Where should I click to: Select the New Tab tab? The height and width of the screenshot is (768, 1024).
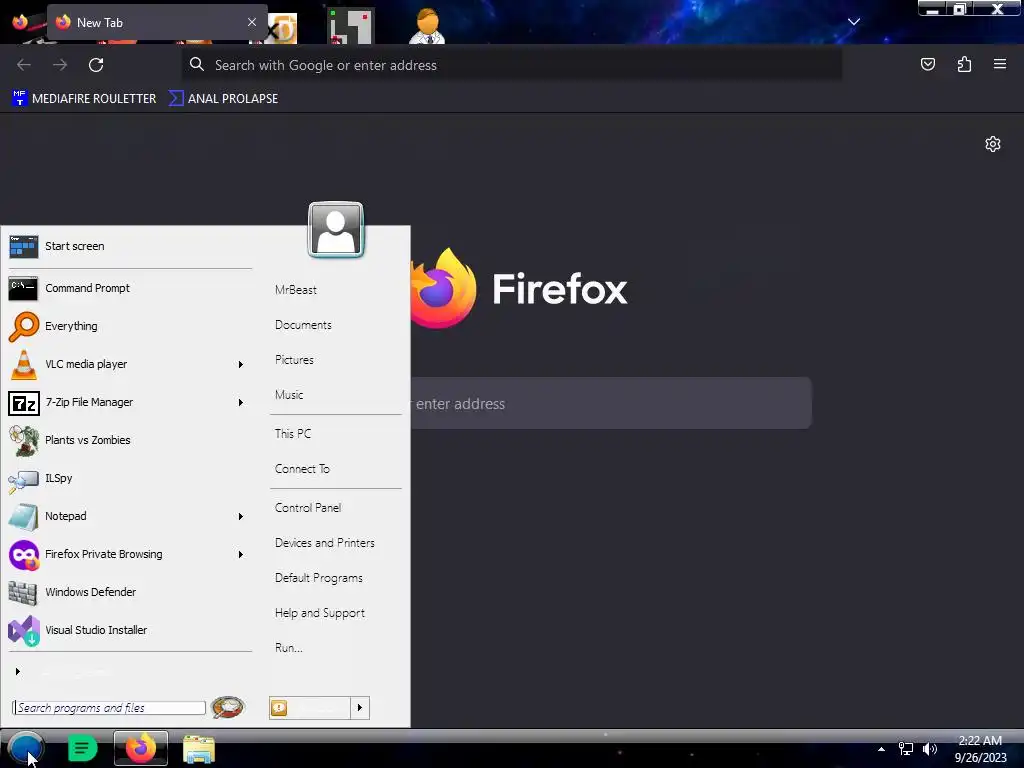[x=157, y=22]
